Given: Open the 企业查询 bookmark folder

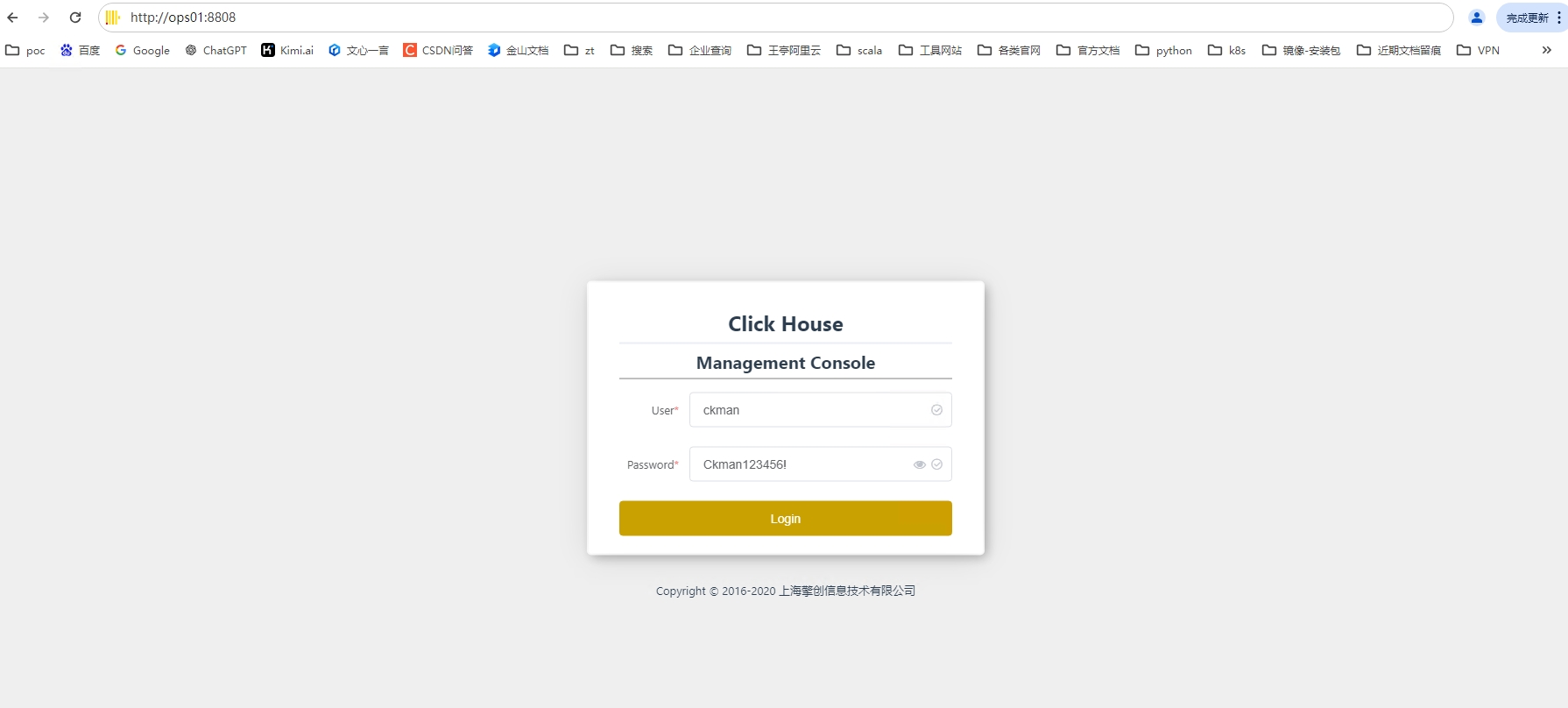Looking at the screenshot, I should pyautogui.click(x=700, y=50).
